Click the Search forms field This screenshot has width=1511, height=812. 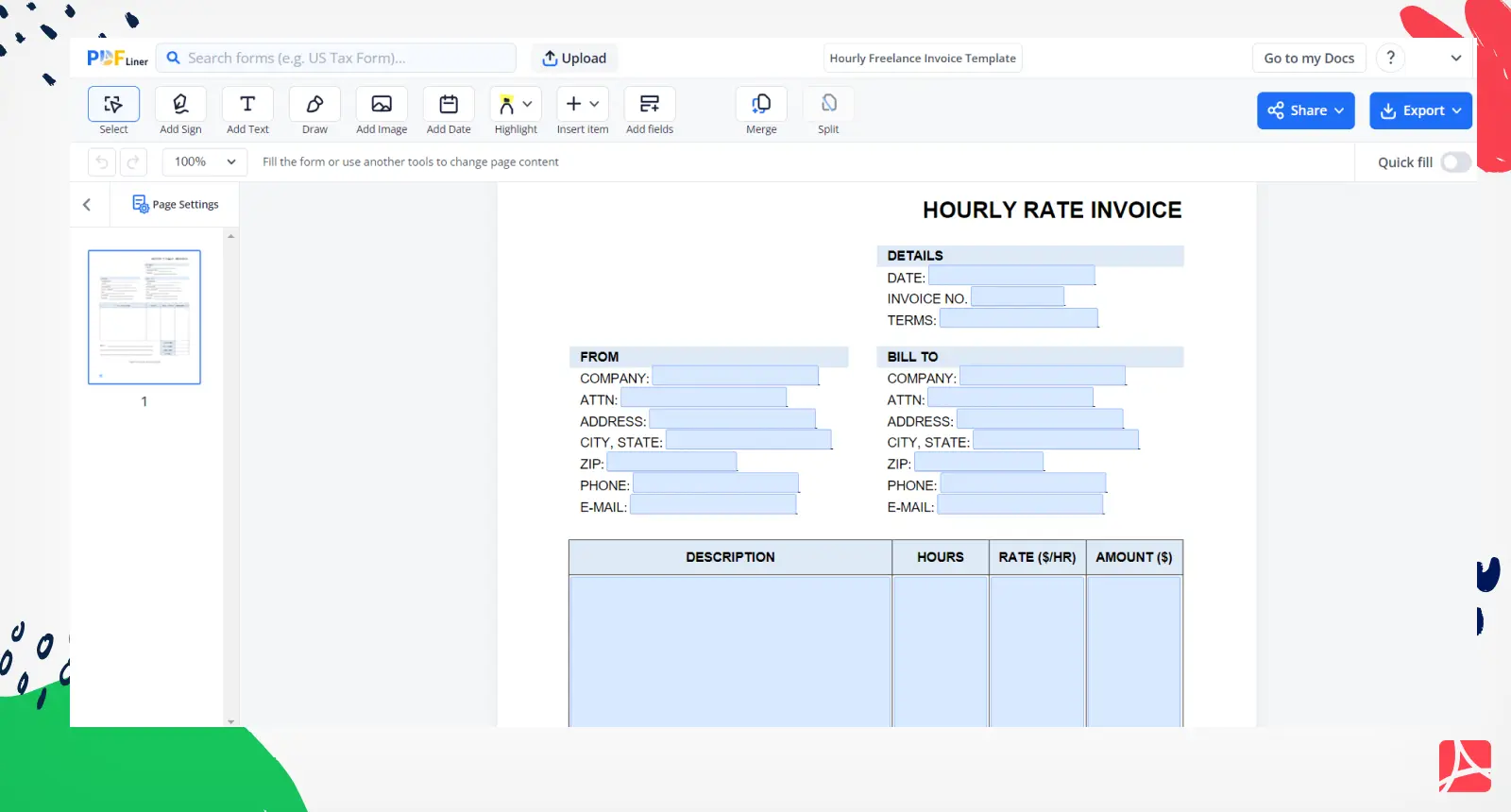tap(336, 58)
